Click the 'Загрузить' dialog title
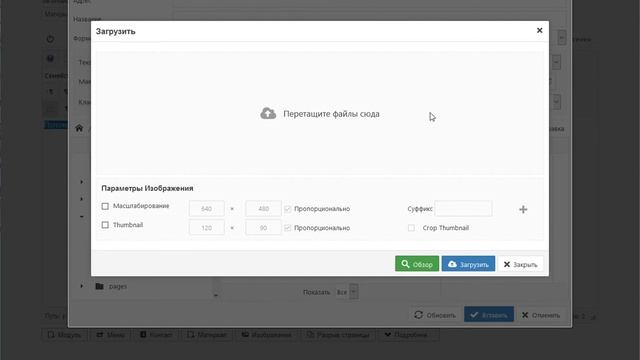This screenshot has height=360, width=640. tap(116, 31)
